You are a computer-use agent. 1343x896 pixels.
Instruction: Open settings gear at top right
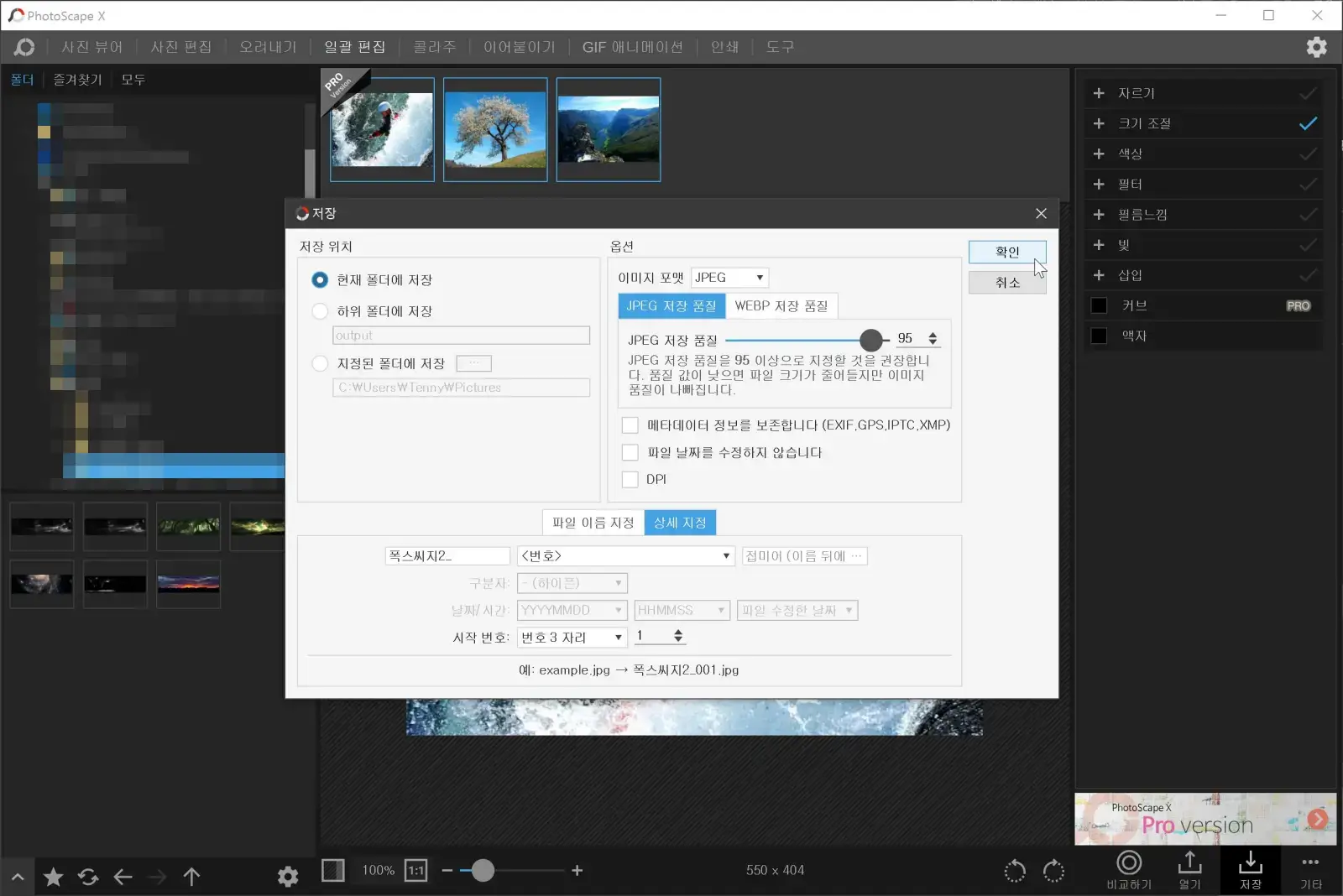(x=1316, y=47)
